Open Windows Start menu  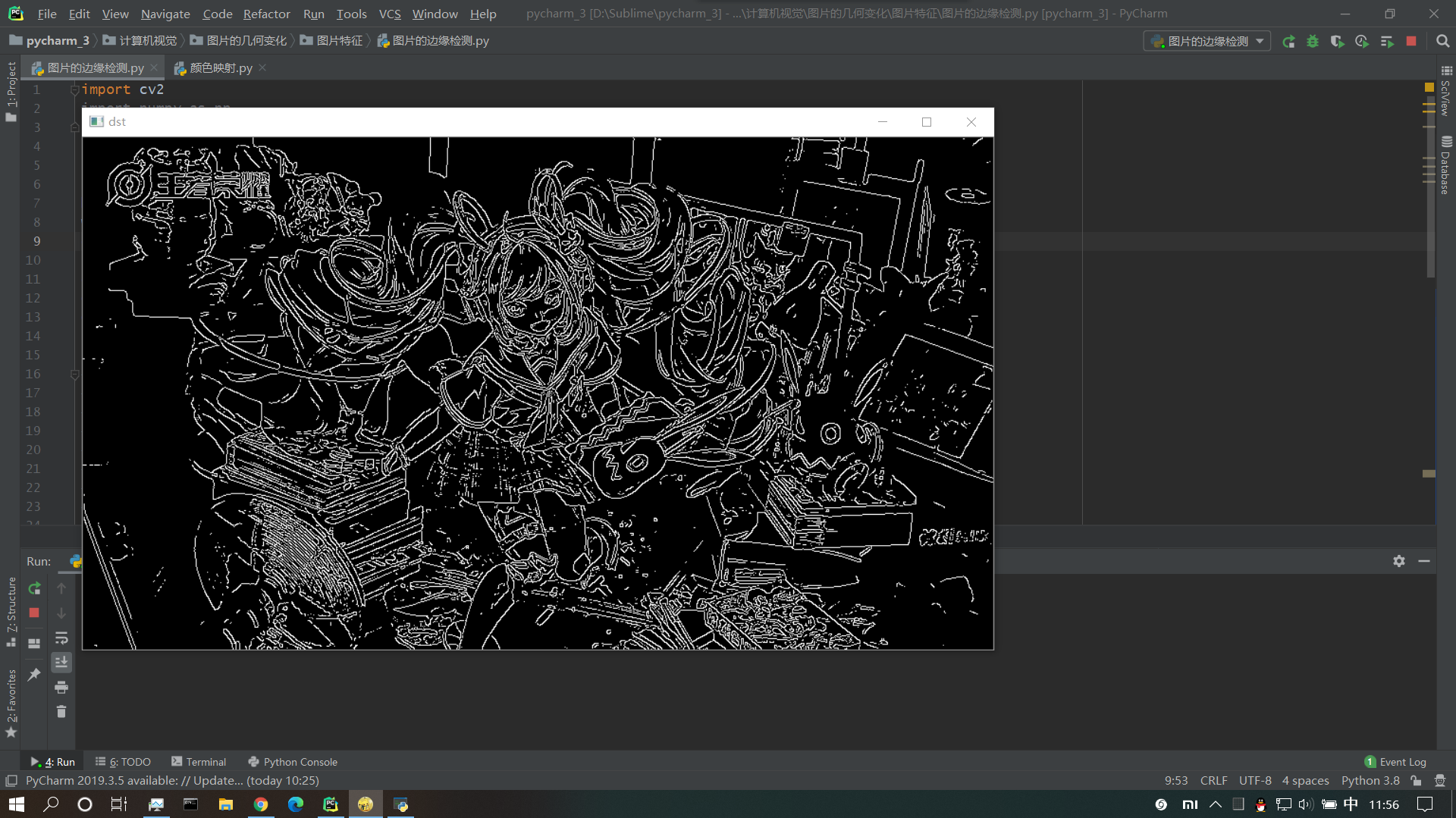coord(17,804)
